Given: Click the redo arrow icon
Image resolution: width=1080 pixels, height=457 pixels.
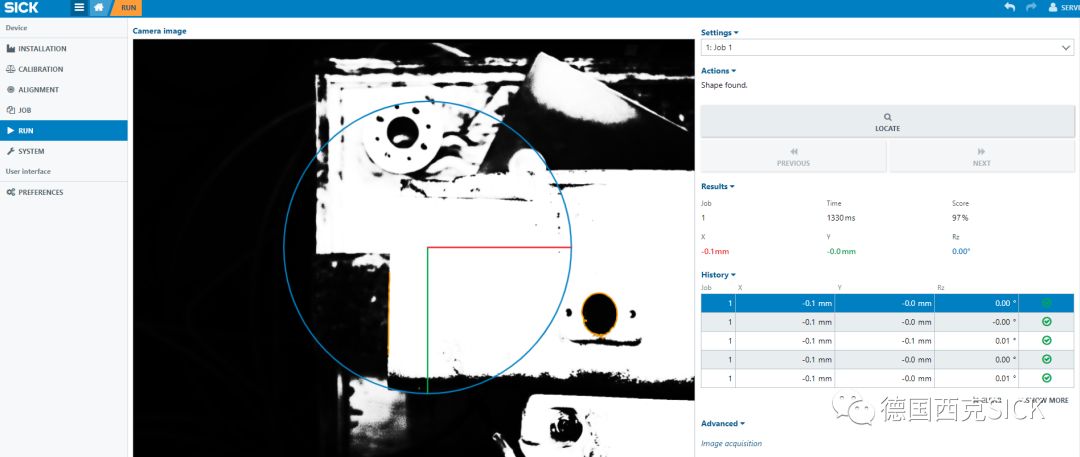Looking at the screenshot, I should coord(1031,8).
